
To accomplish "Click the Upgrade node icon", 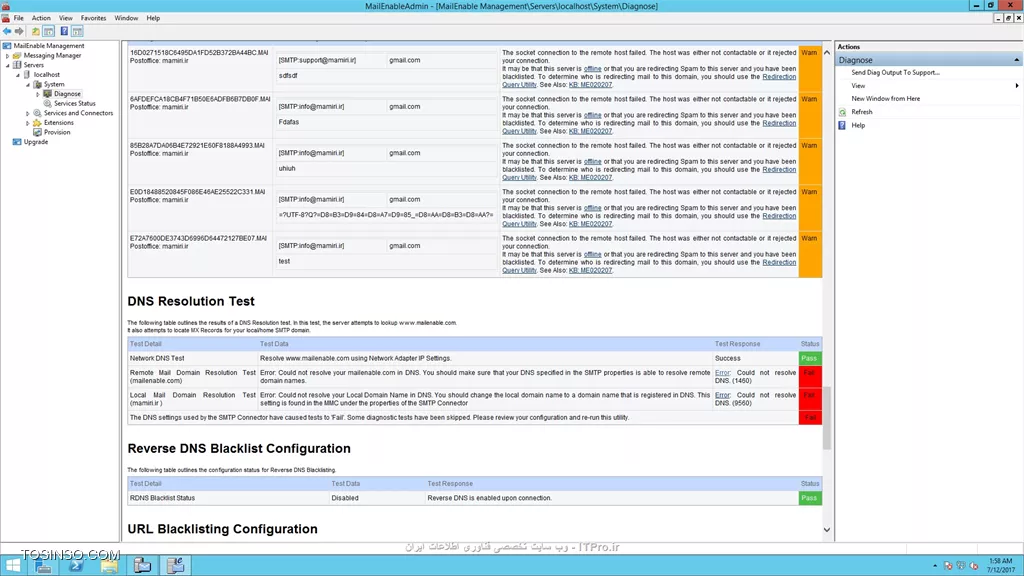I will (x=17, y=142).
